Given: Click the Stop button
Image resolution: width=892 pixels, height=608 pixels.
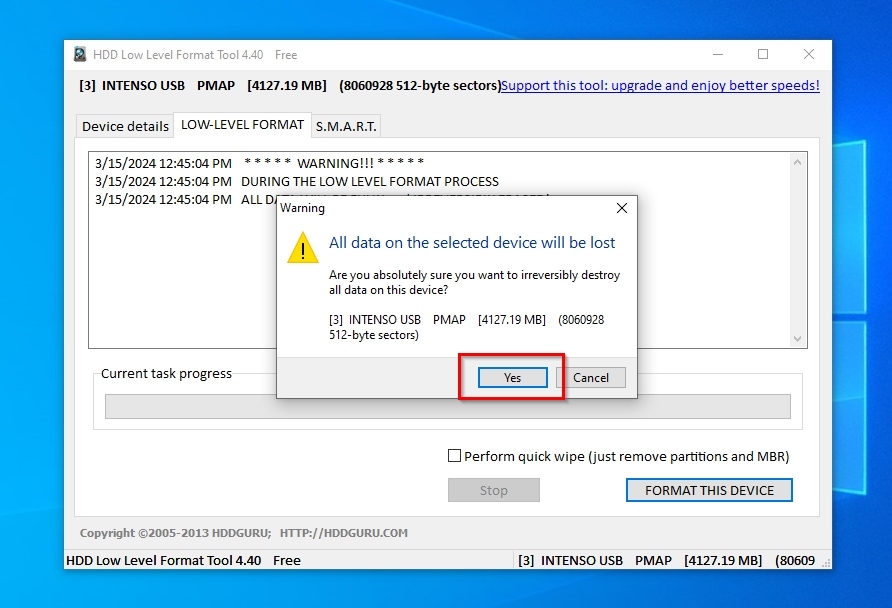Looking at the screenshot, I should [493, 490].
